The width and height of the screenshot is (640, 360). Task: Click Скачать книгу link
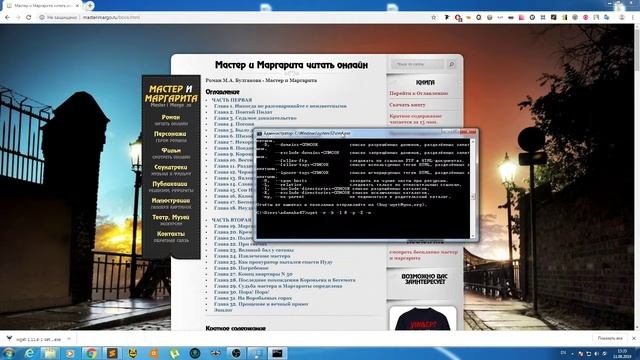pos(407,105)
